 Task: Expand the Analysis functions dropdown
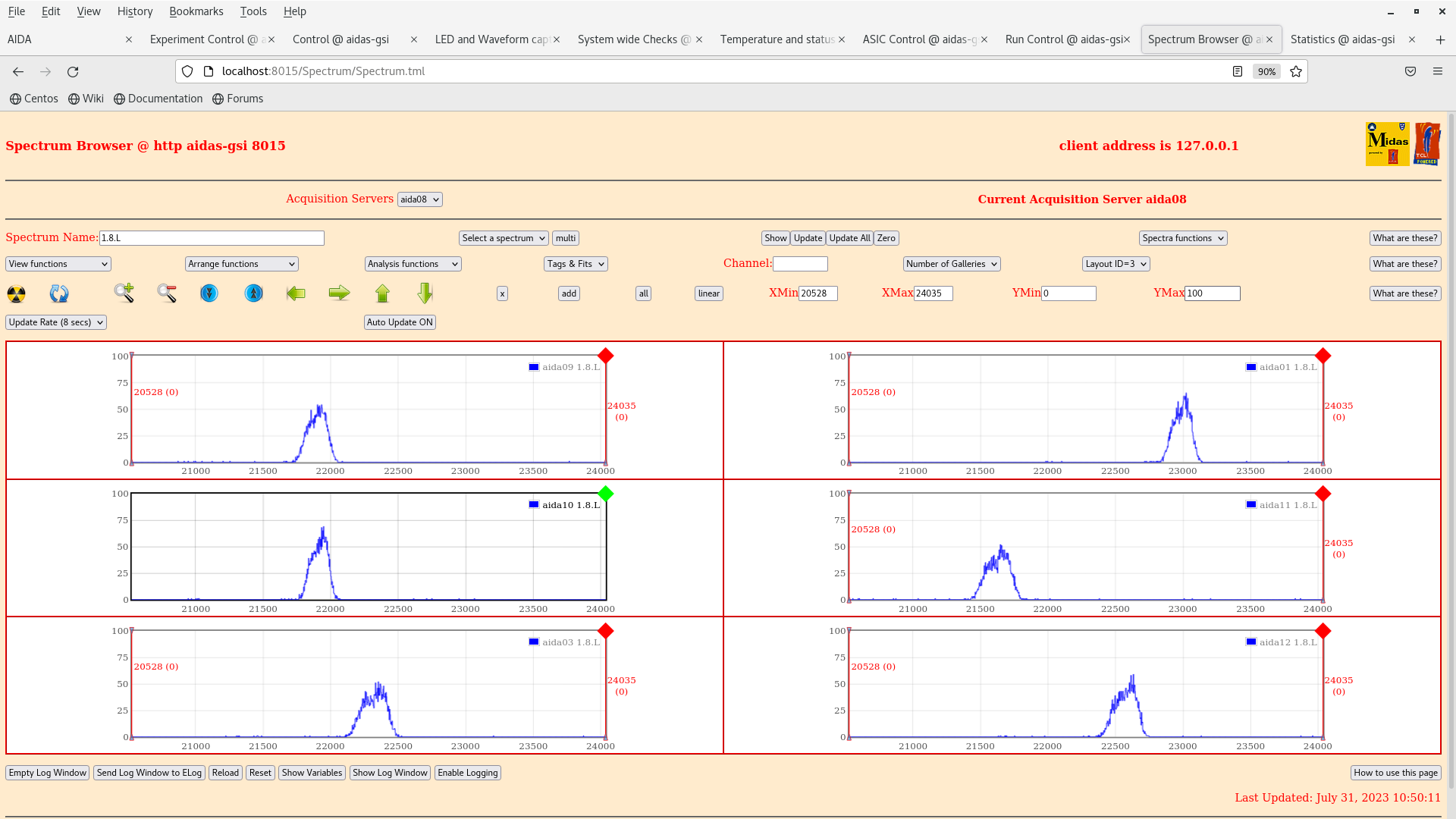413,264
